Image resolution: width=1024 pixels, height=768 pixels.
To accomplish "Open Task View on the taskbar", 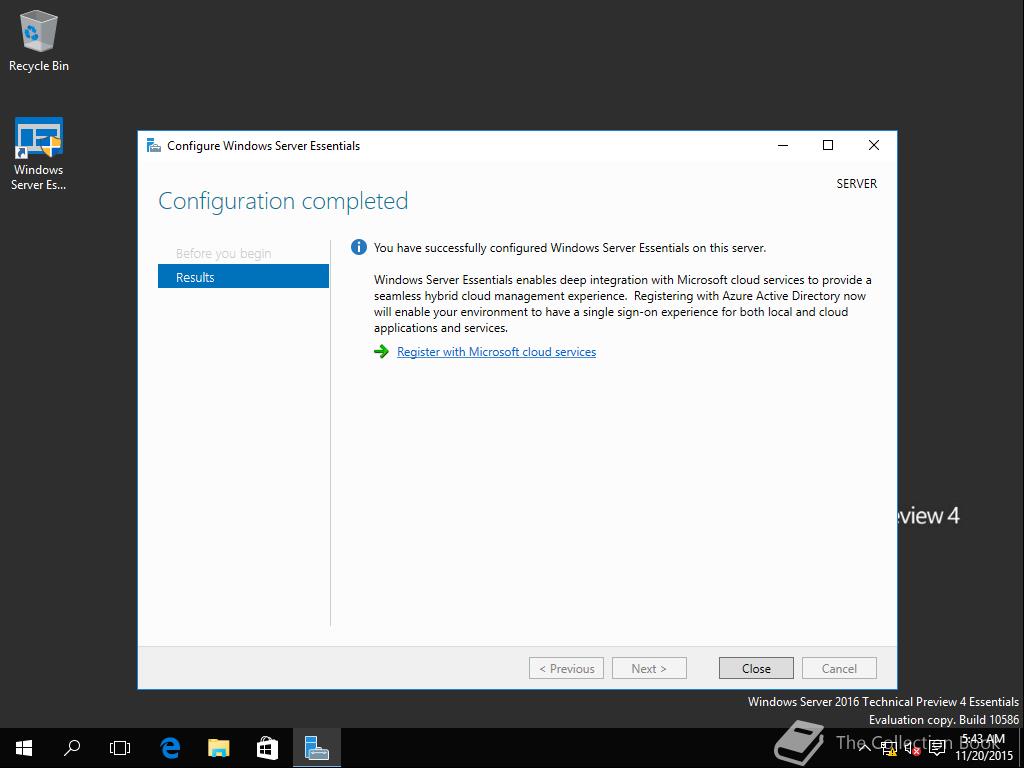I will coord(120,748).
